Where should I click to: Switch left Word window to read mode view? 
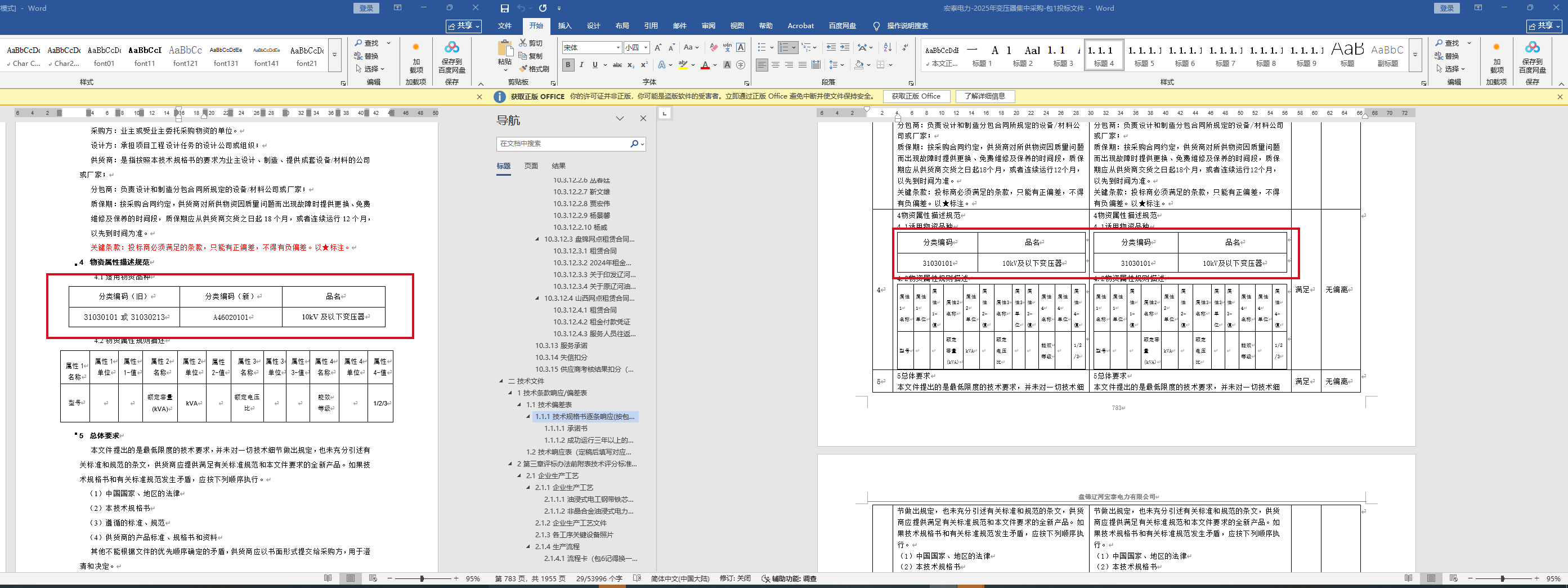[328, 578]
